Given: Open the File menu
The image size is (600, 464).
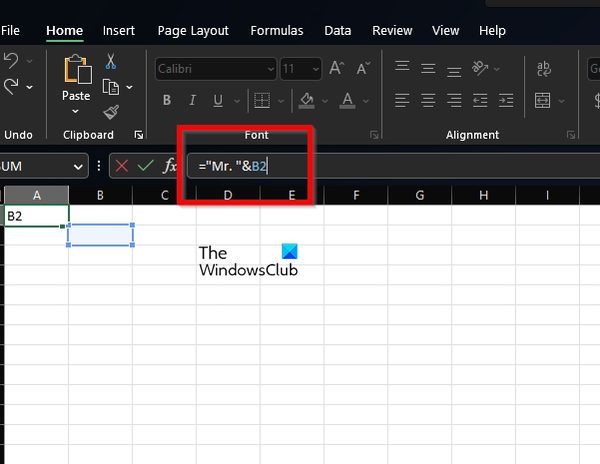Looking at the screenshot, I should [10, 31].
